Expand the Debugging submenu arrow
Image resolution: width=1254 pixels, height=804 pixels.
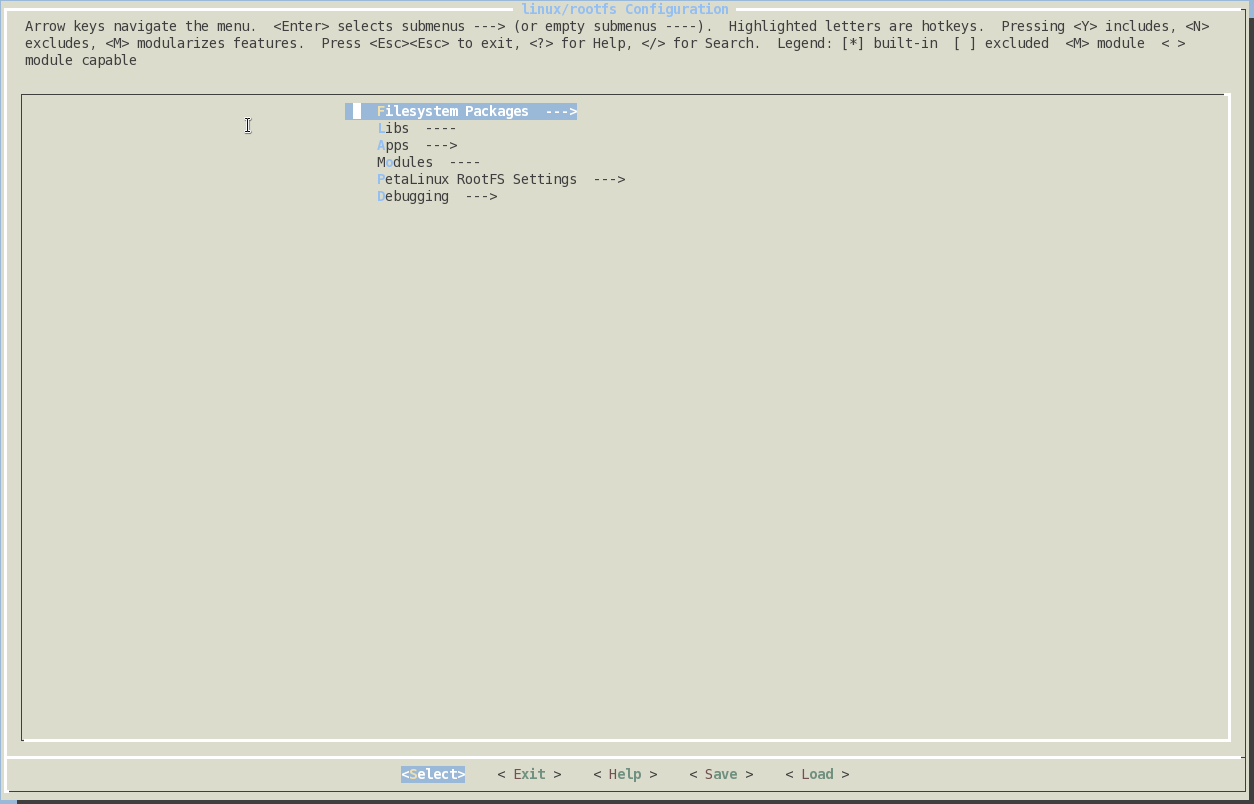tap(481, 197)
